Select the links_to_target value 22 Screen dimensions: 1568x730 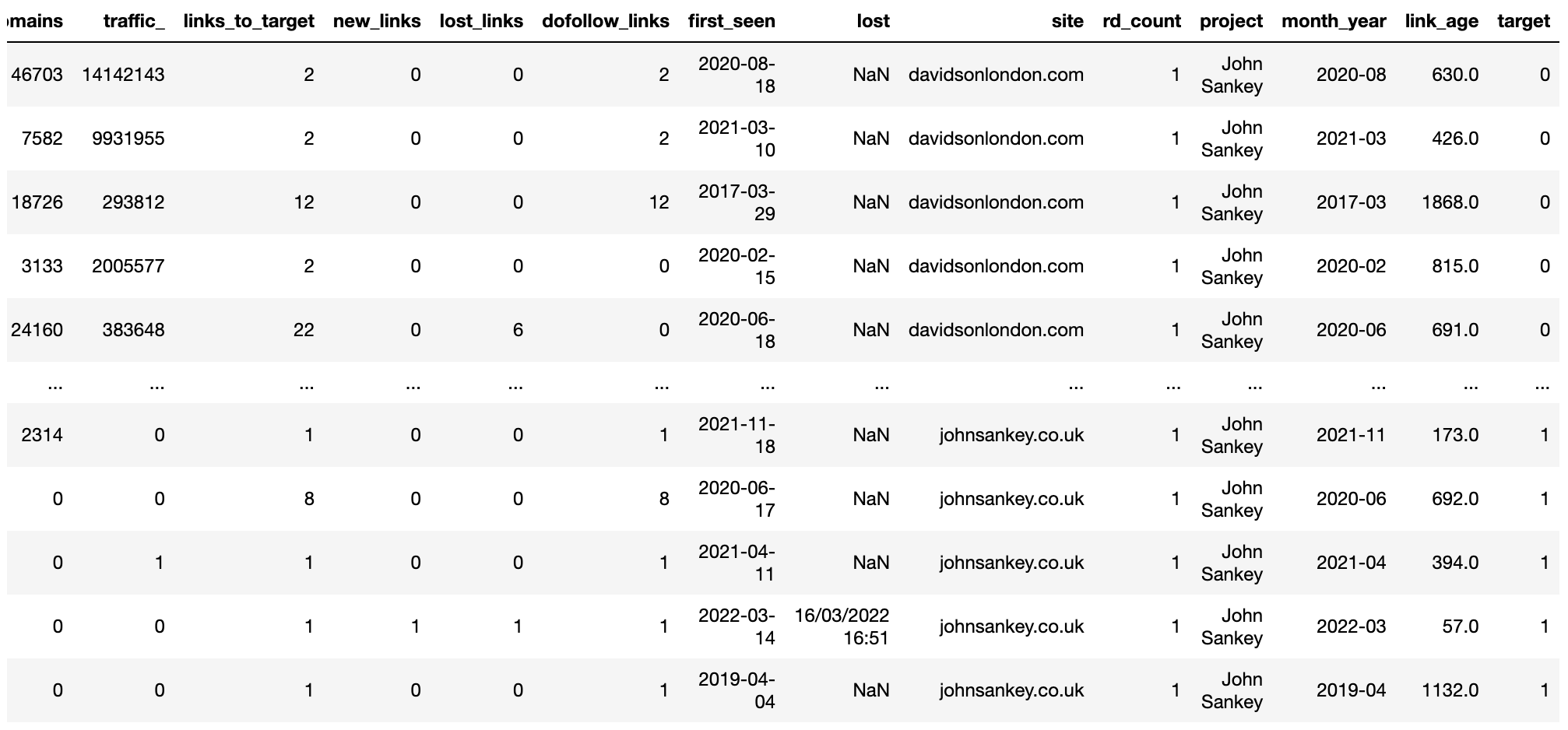(304, 330)
